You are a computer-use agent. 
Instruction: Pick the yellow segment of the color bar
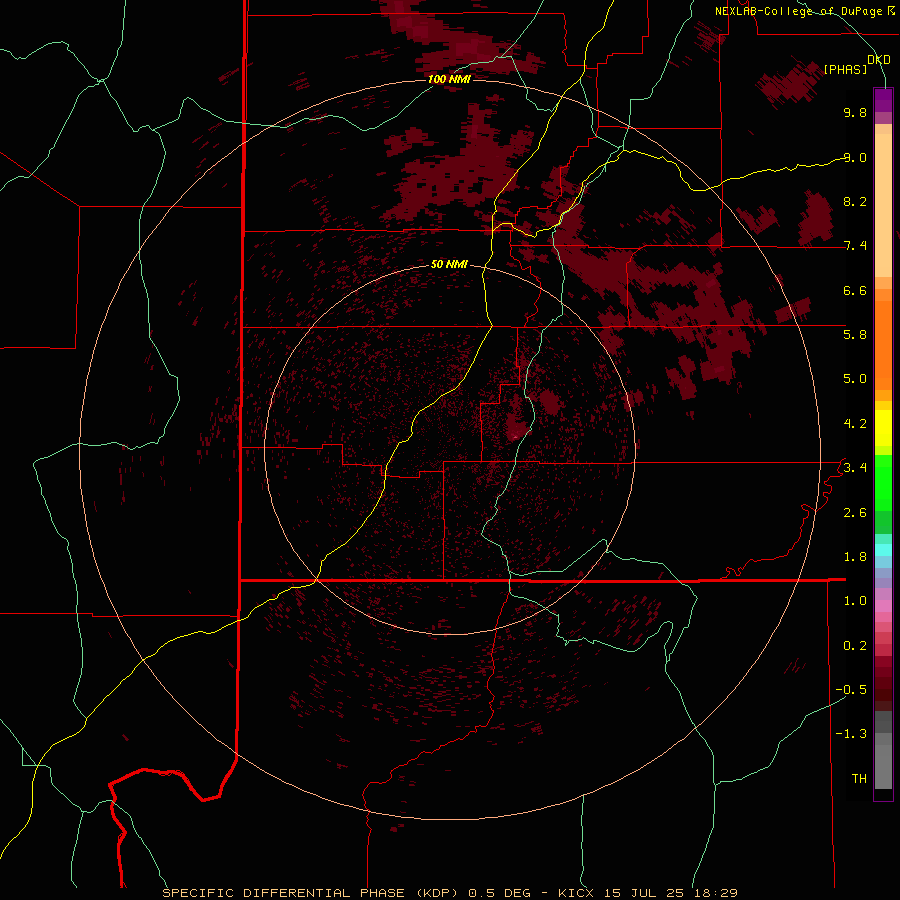[x=883, y=428]
